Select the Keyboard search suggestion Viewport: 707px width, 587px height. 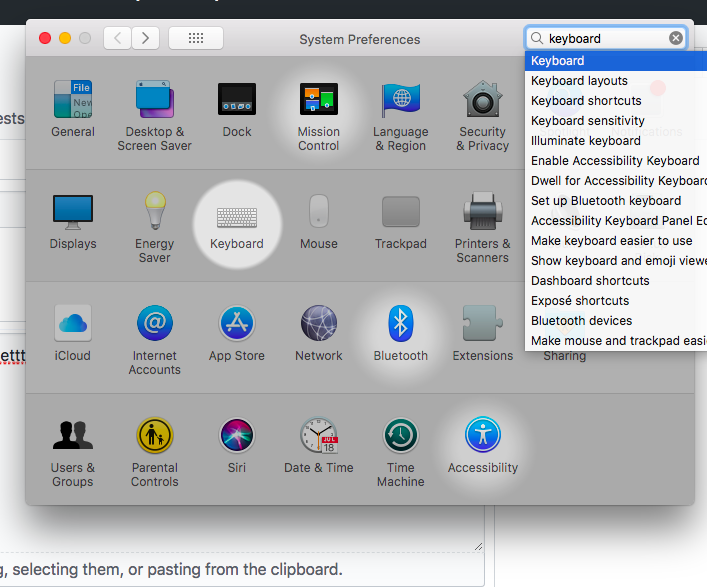pos(616,61)
